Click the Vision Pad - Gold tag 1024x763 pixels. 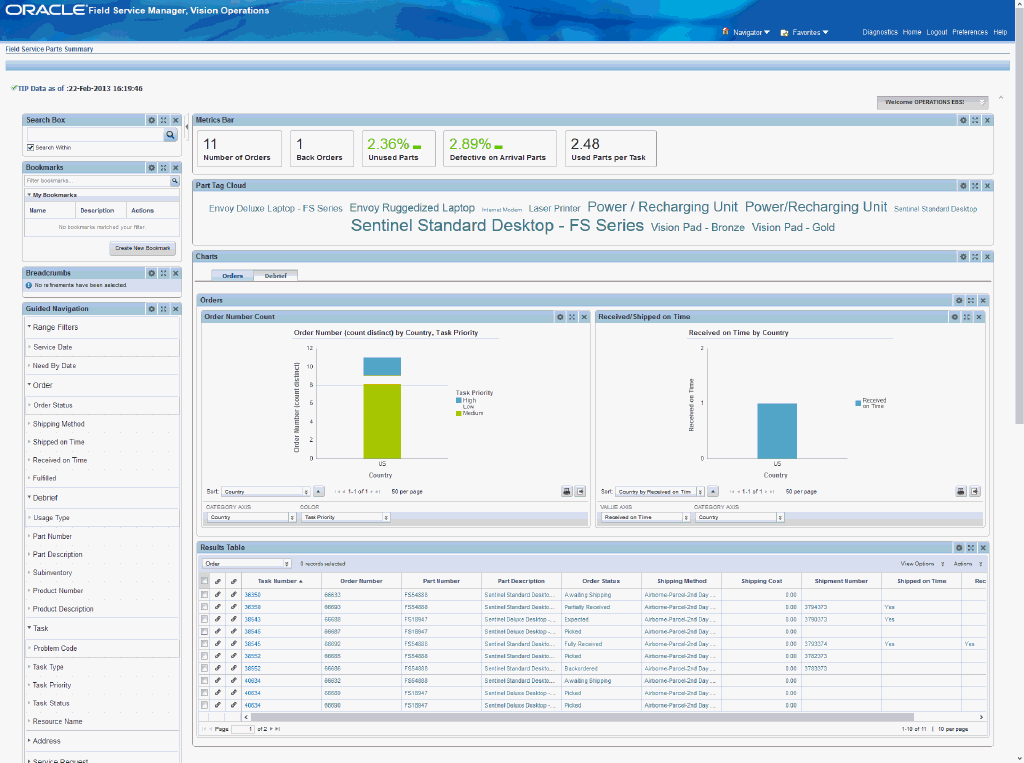pyautogui.click(x=793, y=227)
